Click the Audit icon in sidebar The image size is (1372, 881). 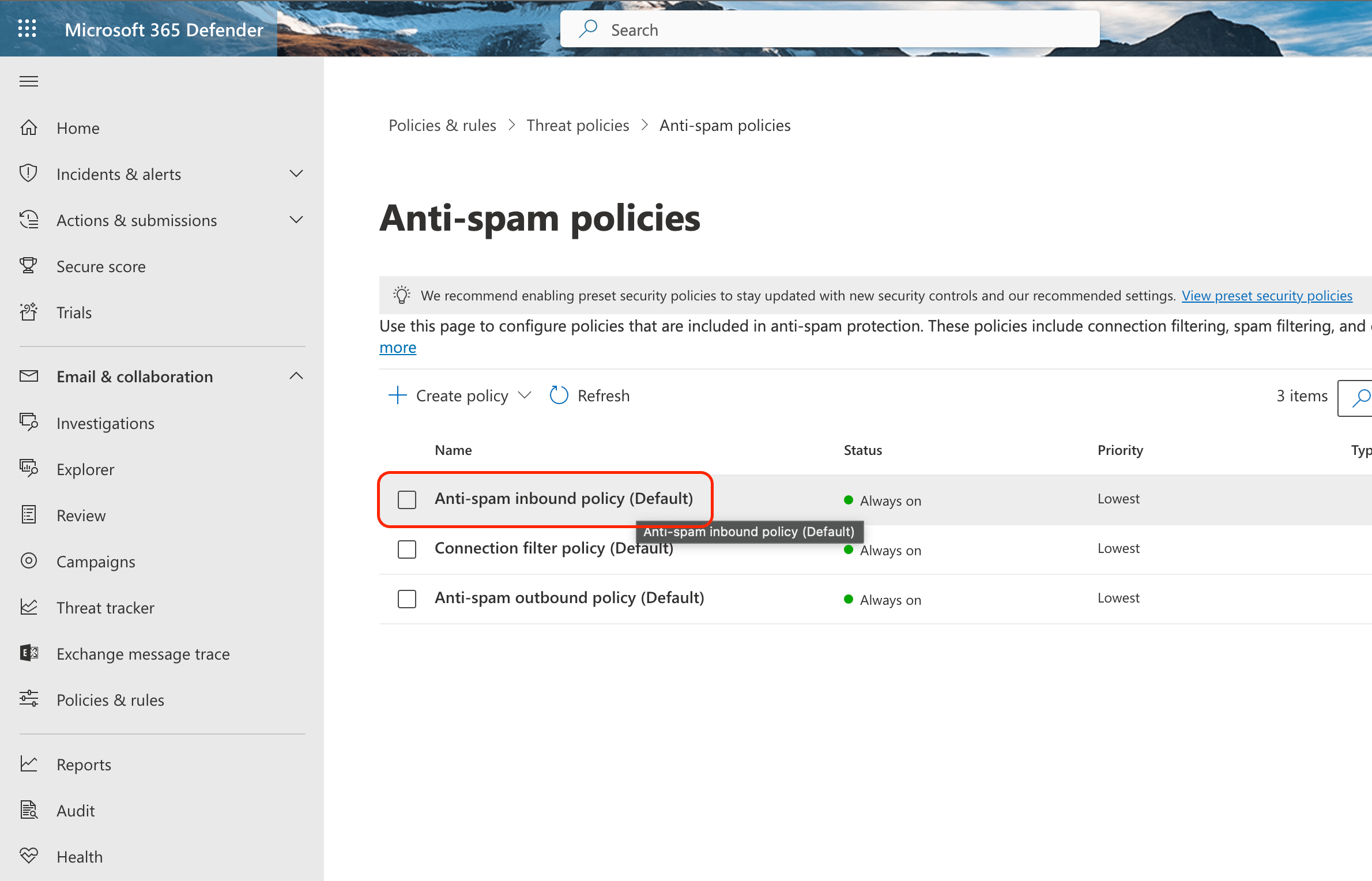(x=29, y=810)
